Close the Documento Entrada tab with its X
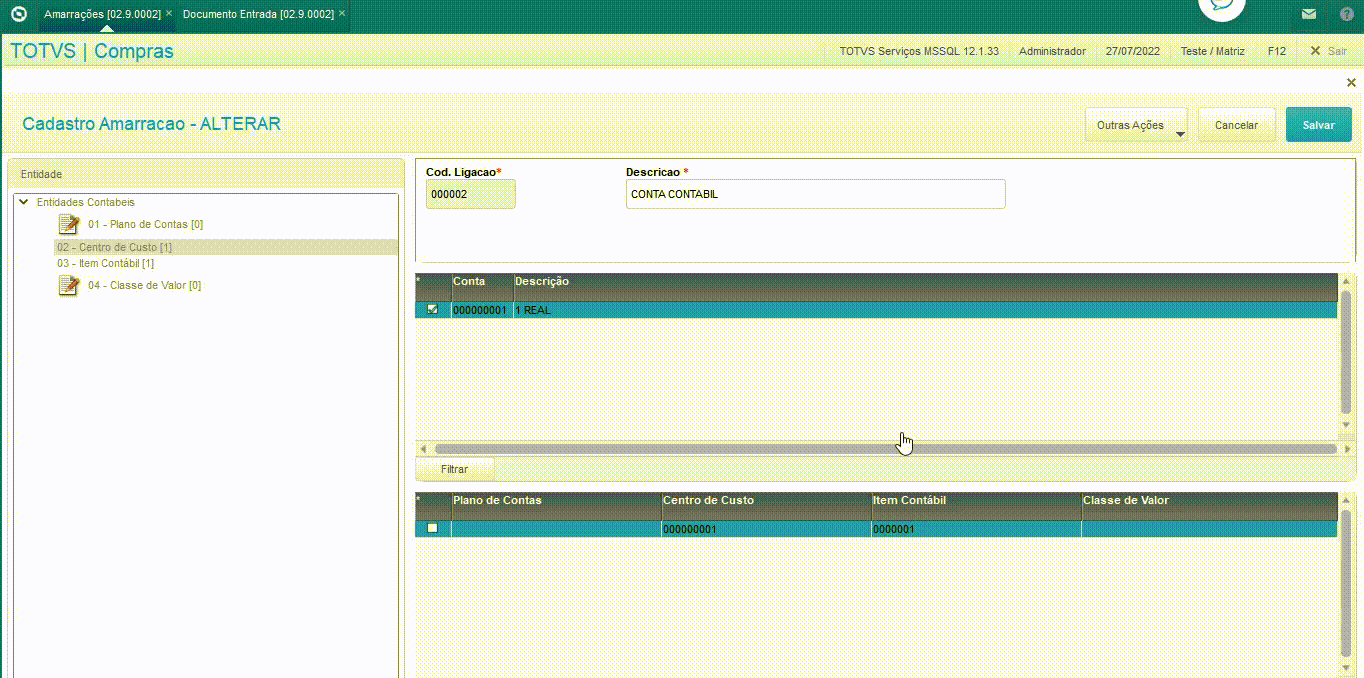Image resolution: width=1364 pixels, height=678 pixels. point(342,14)
